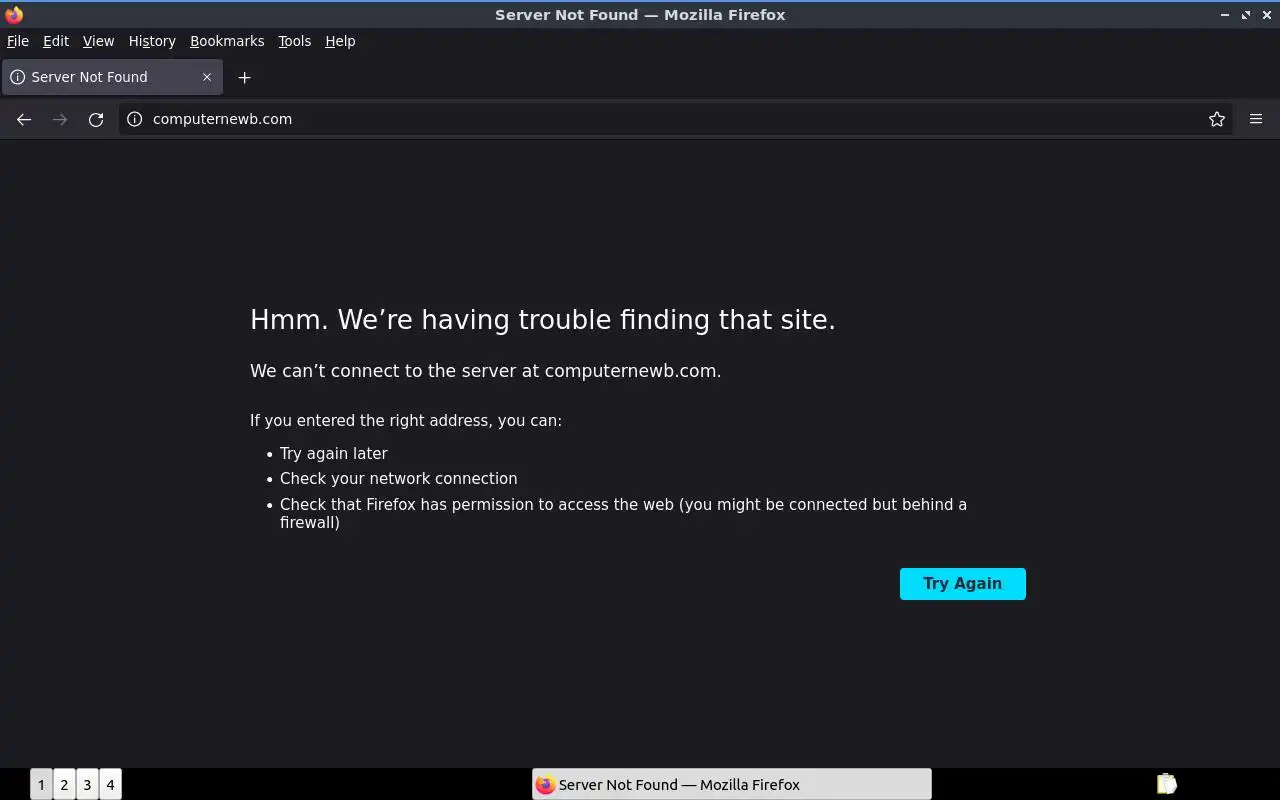
Task: Select the Server Not Found tab
Action: pyautogui.click(x=112, y=77)
